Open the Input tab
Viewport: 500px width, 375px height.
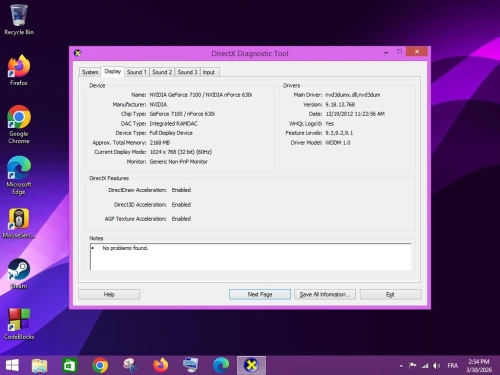click(209, 72)
